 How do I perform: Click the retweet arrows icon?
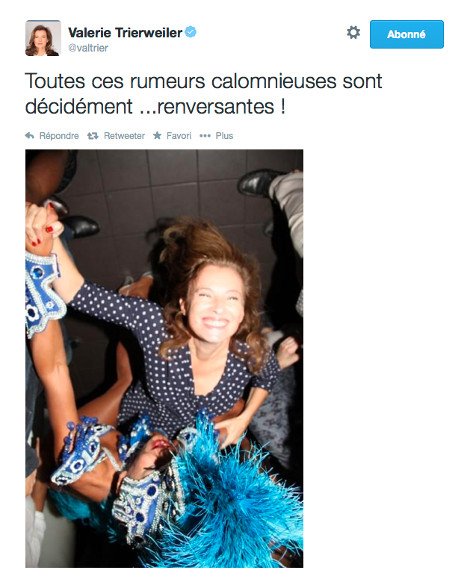[x=93, y=136]
